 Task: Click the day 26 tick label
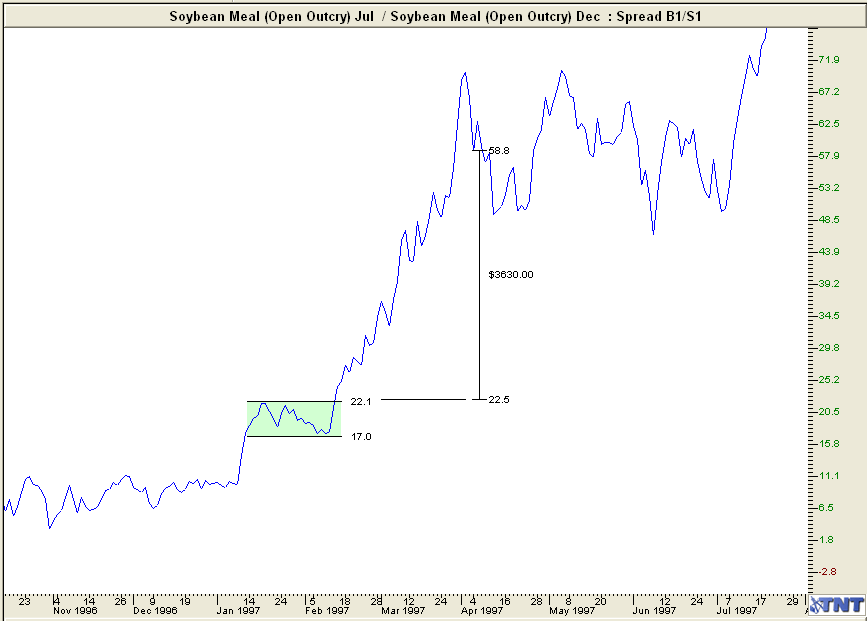121,601
